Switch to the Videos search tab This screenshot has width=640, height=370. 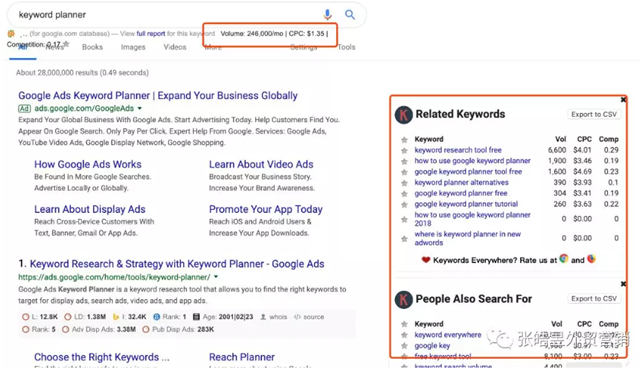pos(175,47)
